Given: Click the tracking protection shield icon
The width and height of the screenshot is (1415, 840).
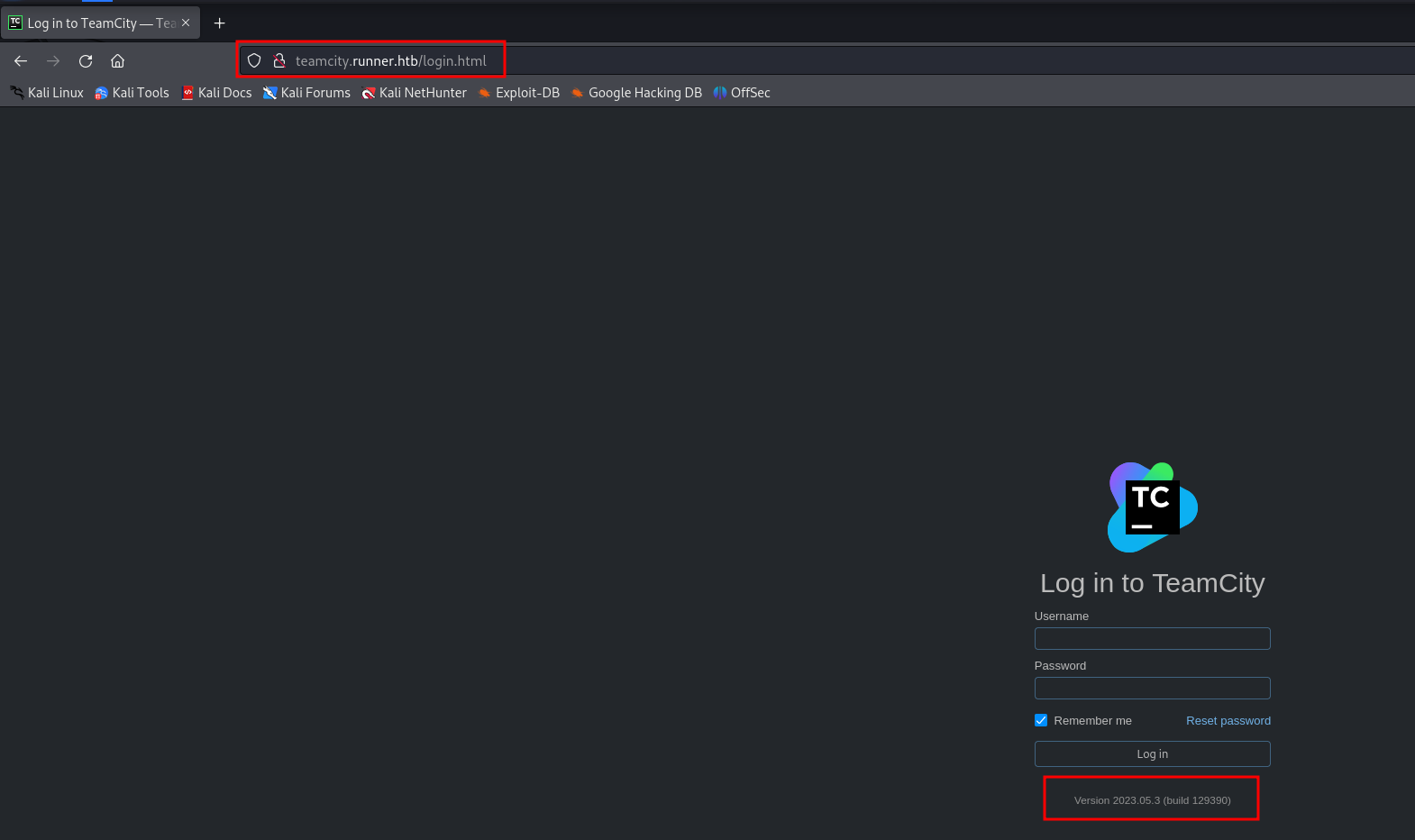Looking at the screenshot, I should [254, 61].
